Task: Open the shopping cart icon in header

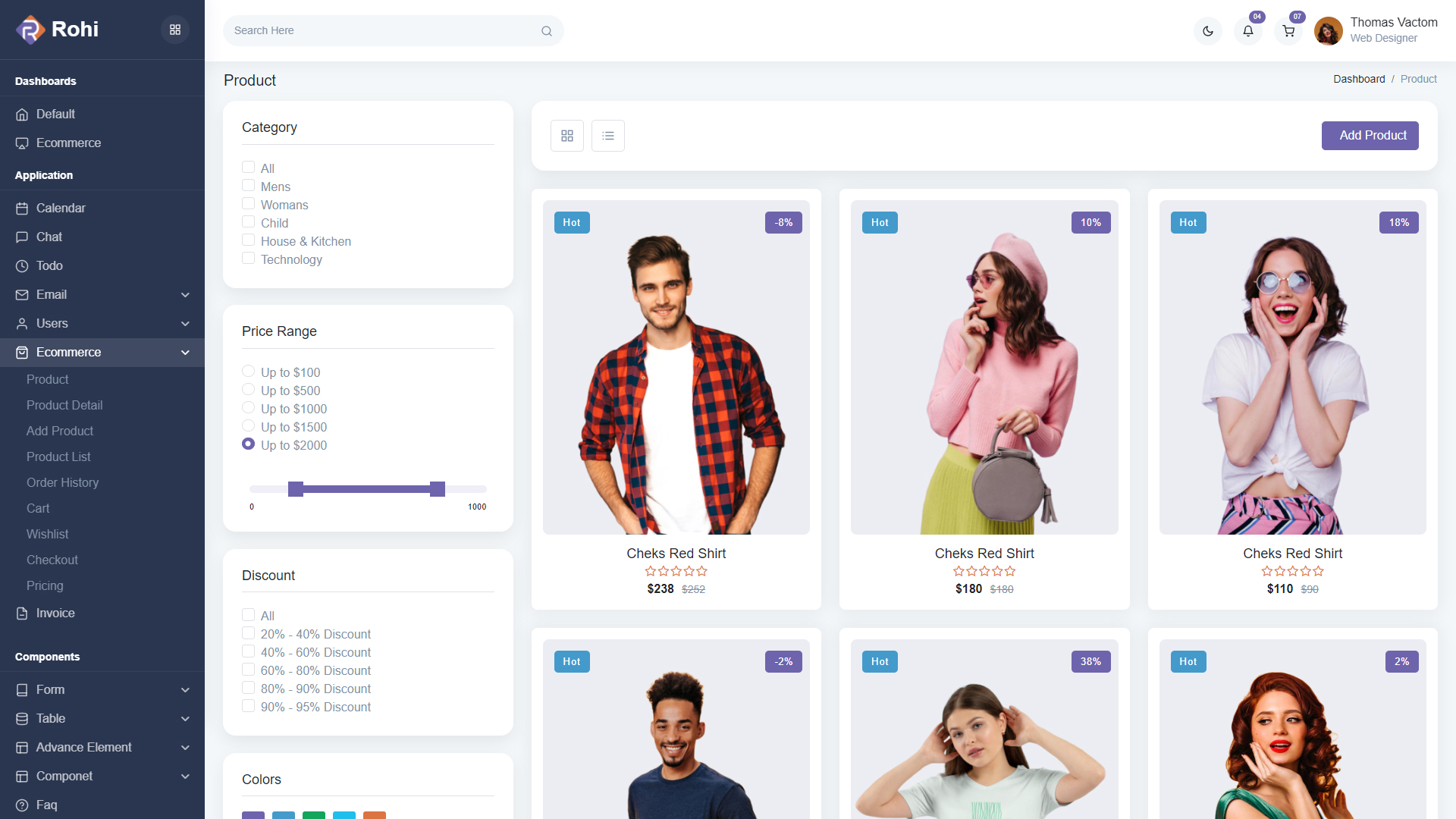Action: point(1288,31)
